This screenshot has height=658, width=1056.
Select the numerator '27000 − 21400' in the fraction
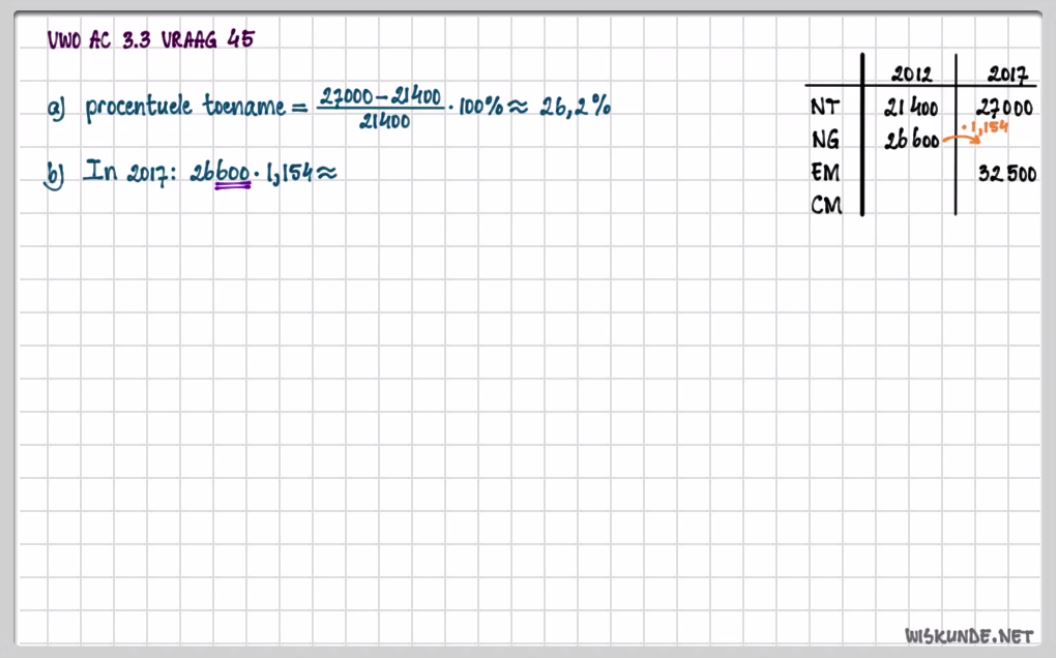379,97
